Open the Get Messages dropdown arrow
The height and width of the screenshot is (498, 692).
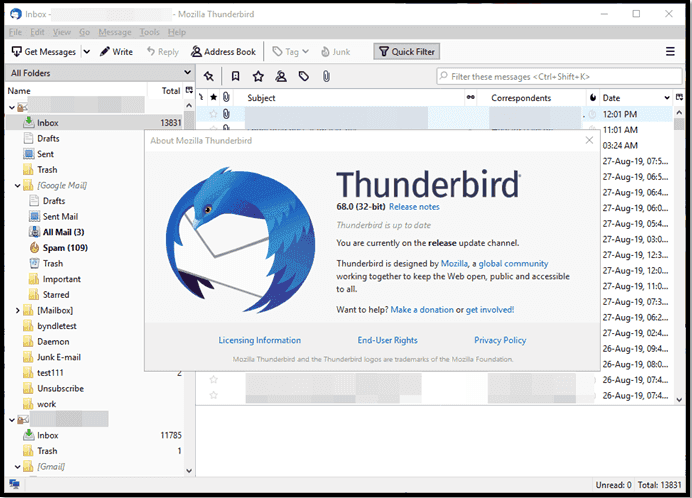coord(86,52)
